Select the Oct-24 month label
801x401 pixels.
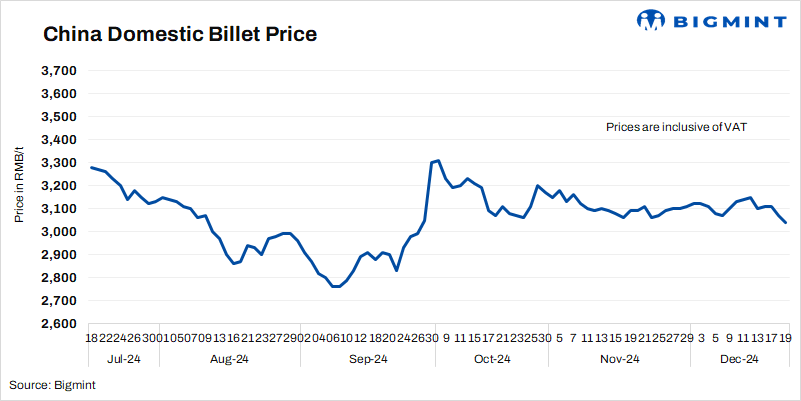coord(492,359)
